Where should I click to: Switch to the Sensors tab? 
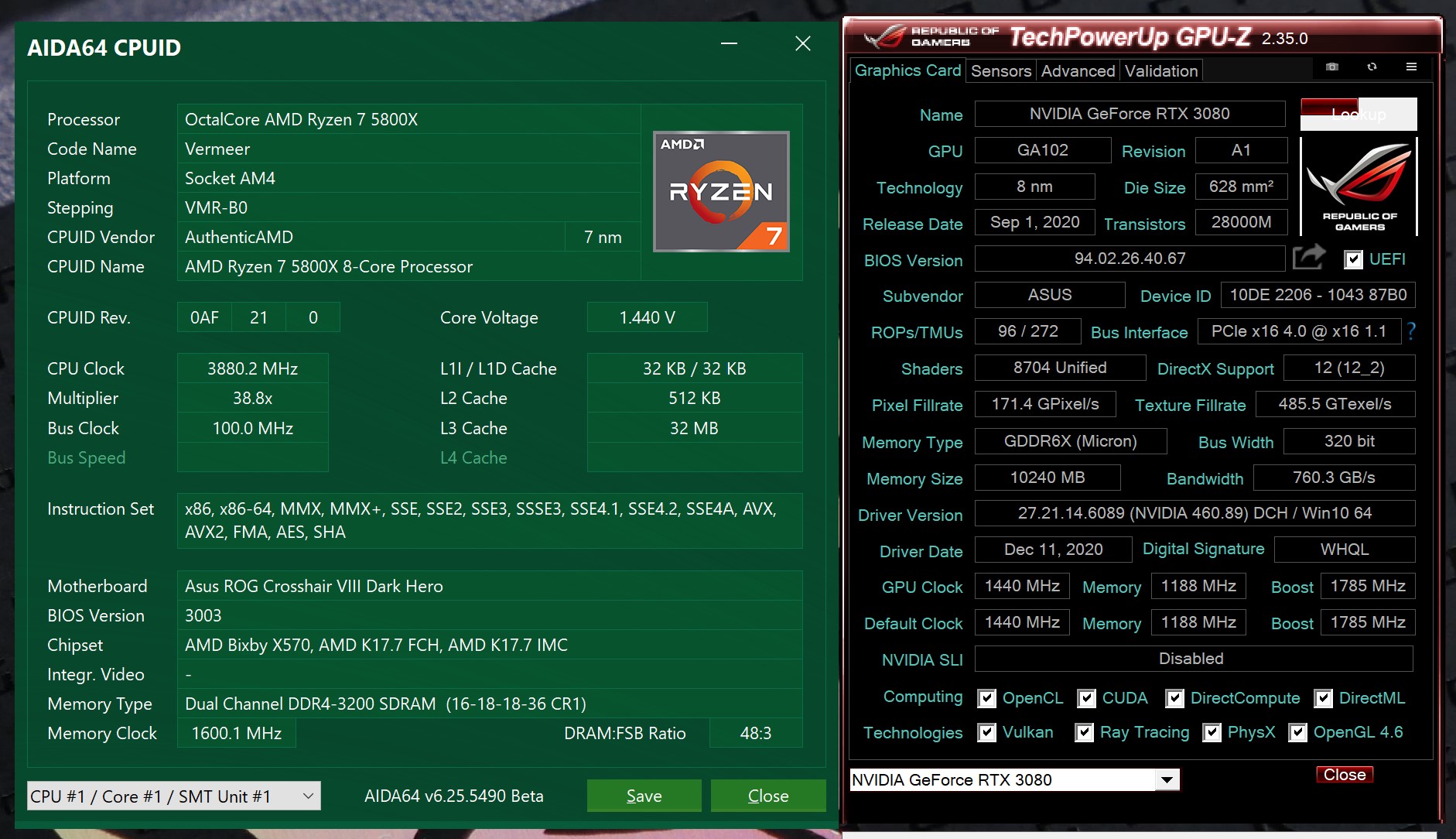coord(1001,71)
